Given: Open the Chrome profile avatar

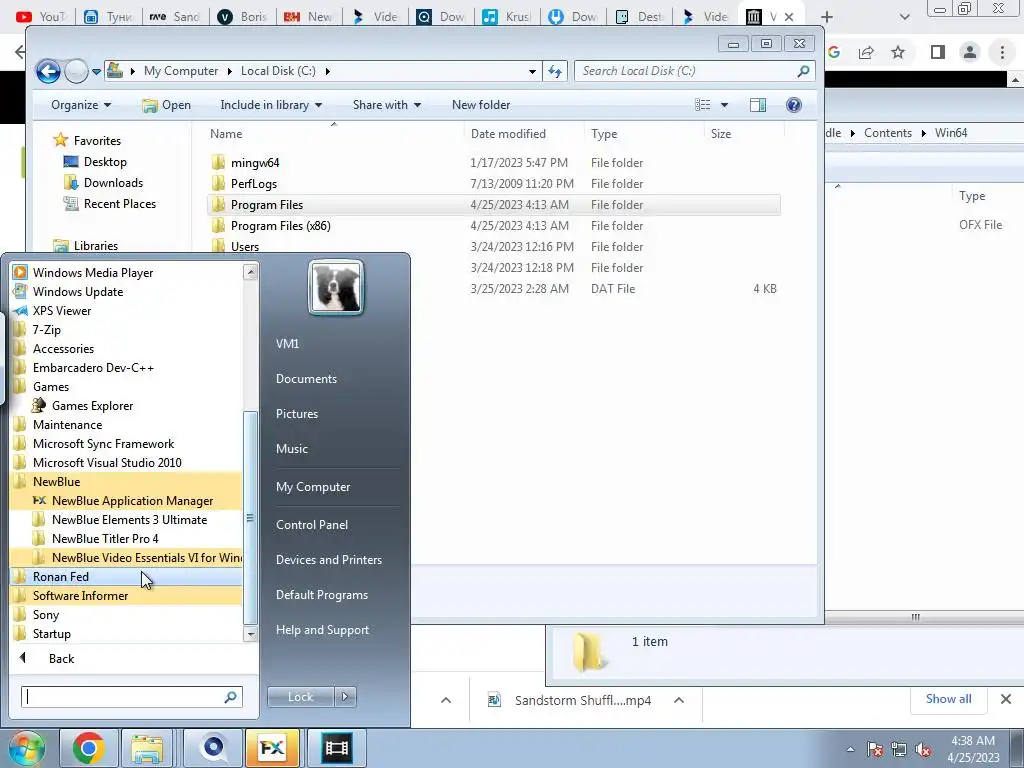Looking at the screenshot, I should point(970,52).
